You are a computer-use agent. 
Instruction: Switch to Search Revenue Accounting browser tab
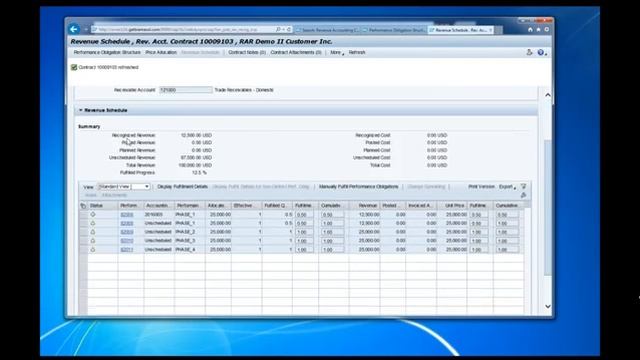[327, 30]
